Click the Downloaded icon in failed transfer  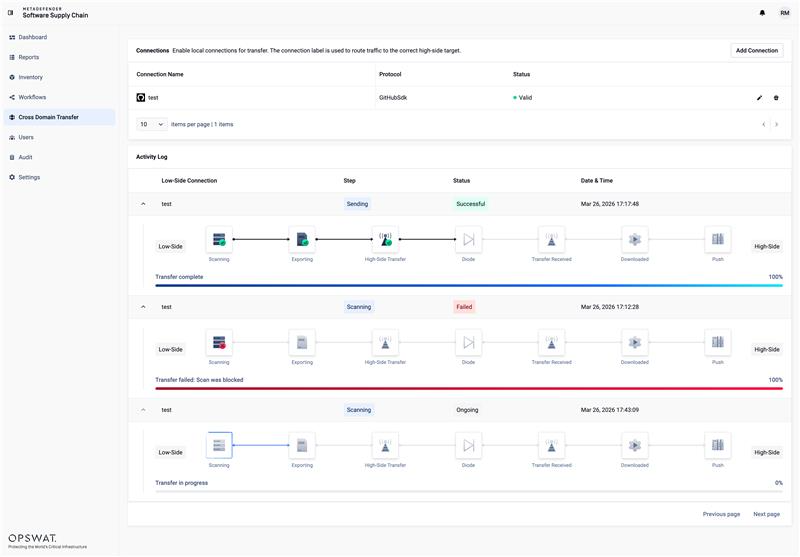tap(634, 342)
